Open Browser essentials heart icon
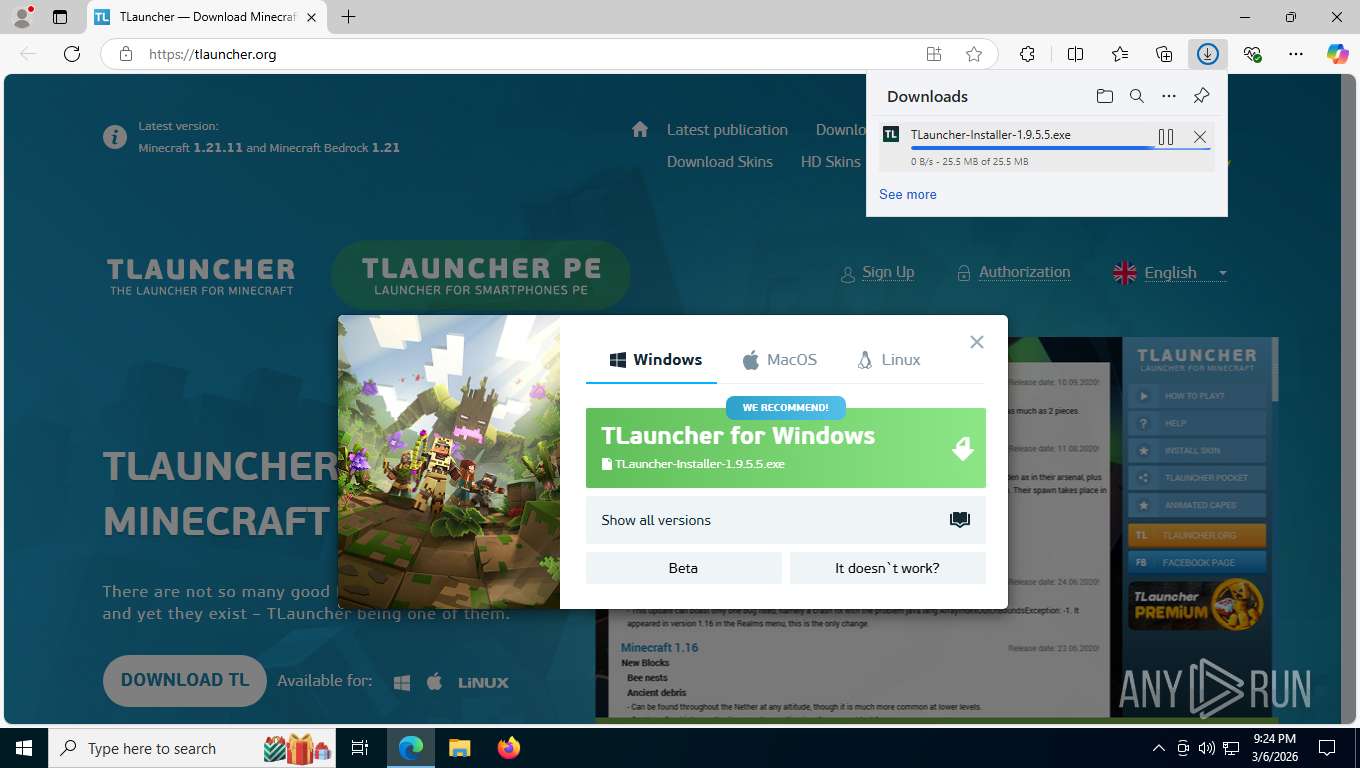This screenshot has height=768, width=1360. tap(1252, 54)
